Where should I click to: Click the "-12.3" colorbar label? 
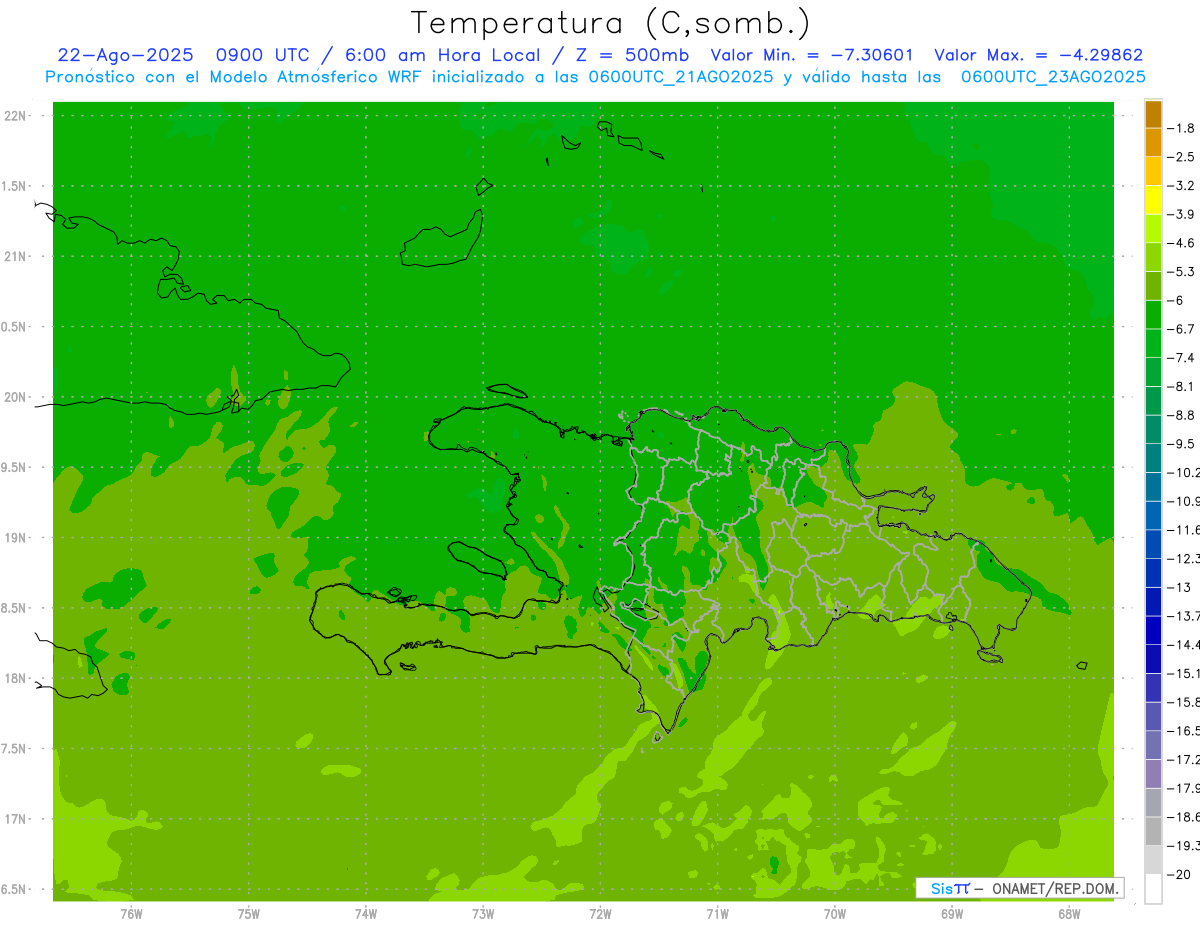(1184, 558)
